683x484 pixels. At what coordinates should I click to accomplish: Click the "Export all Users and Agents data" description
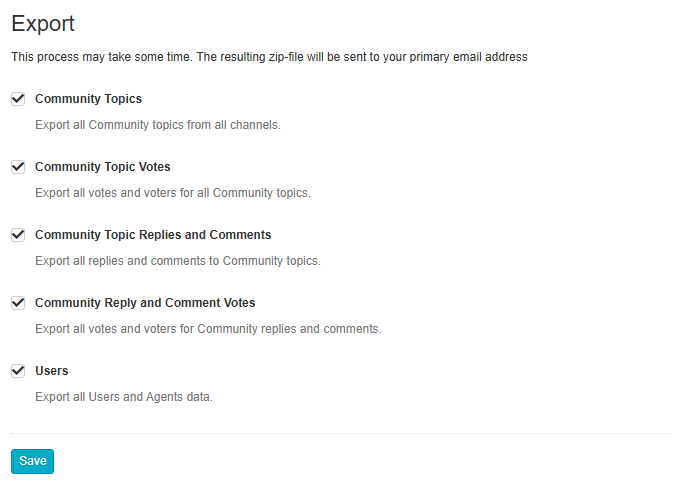(124, 397)
